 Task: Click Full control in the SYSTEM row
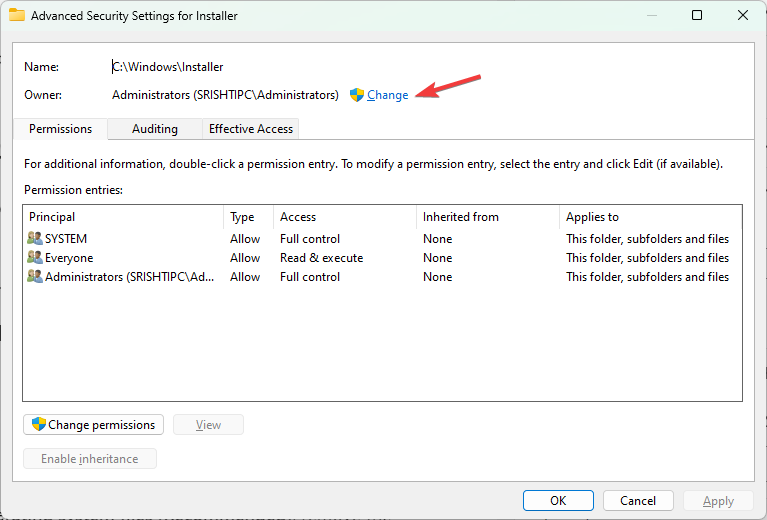click(x=310, y=239)
